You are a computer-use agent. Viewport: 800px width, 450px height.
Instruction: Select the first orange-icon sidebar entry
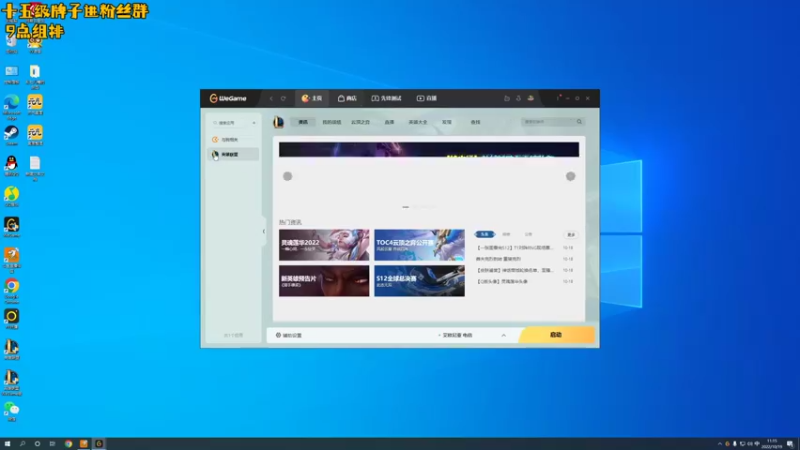pyautogui.click(x=233, y=139)
